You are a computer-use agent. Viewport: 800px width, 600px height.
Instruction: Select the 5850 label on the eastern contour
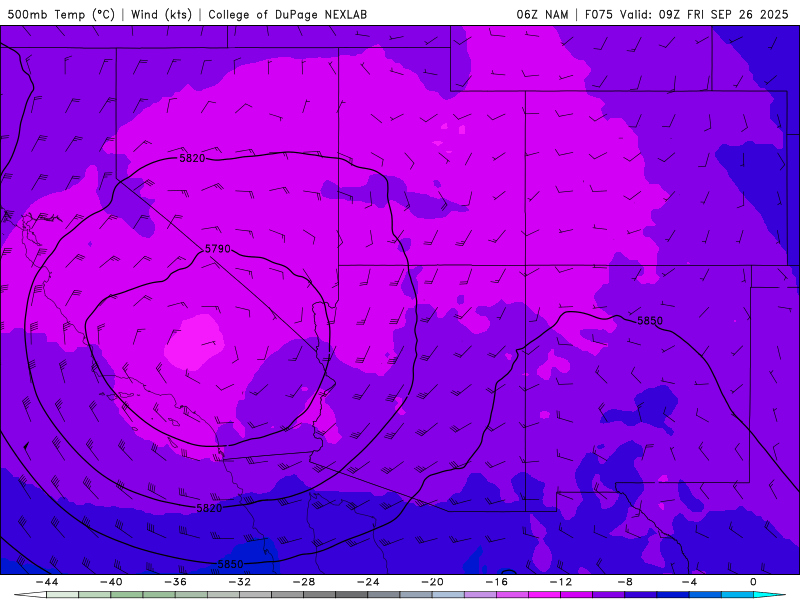pyautogui.click(x=650, y=320)
